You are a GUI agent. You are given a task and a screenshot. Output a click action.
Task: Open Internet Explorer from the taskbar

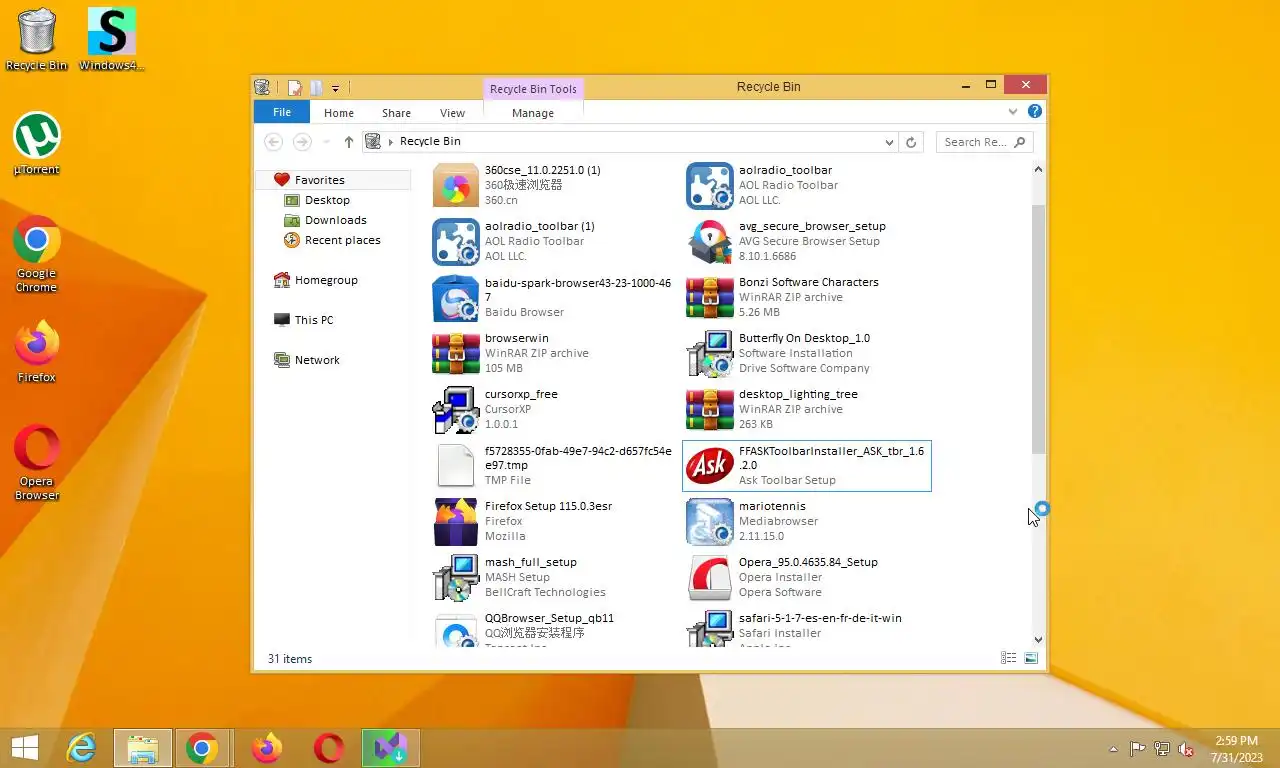coord(81,748)
